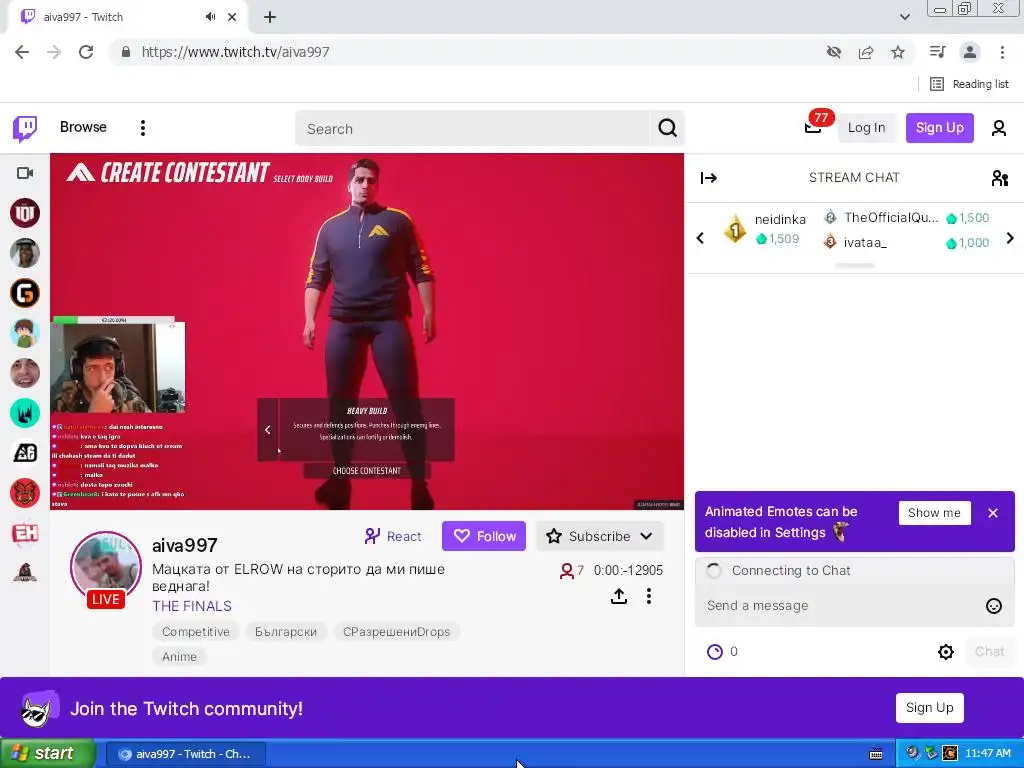Click the share upload icon under stream
1024x768 pixels.
[618, 596]
